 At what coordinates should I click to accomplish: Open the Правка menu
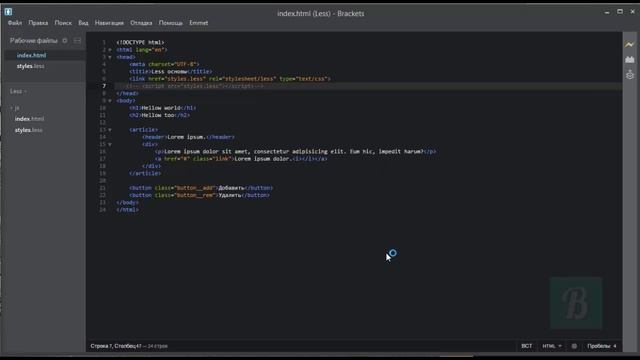38,23
